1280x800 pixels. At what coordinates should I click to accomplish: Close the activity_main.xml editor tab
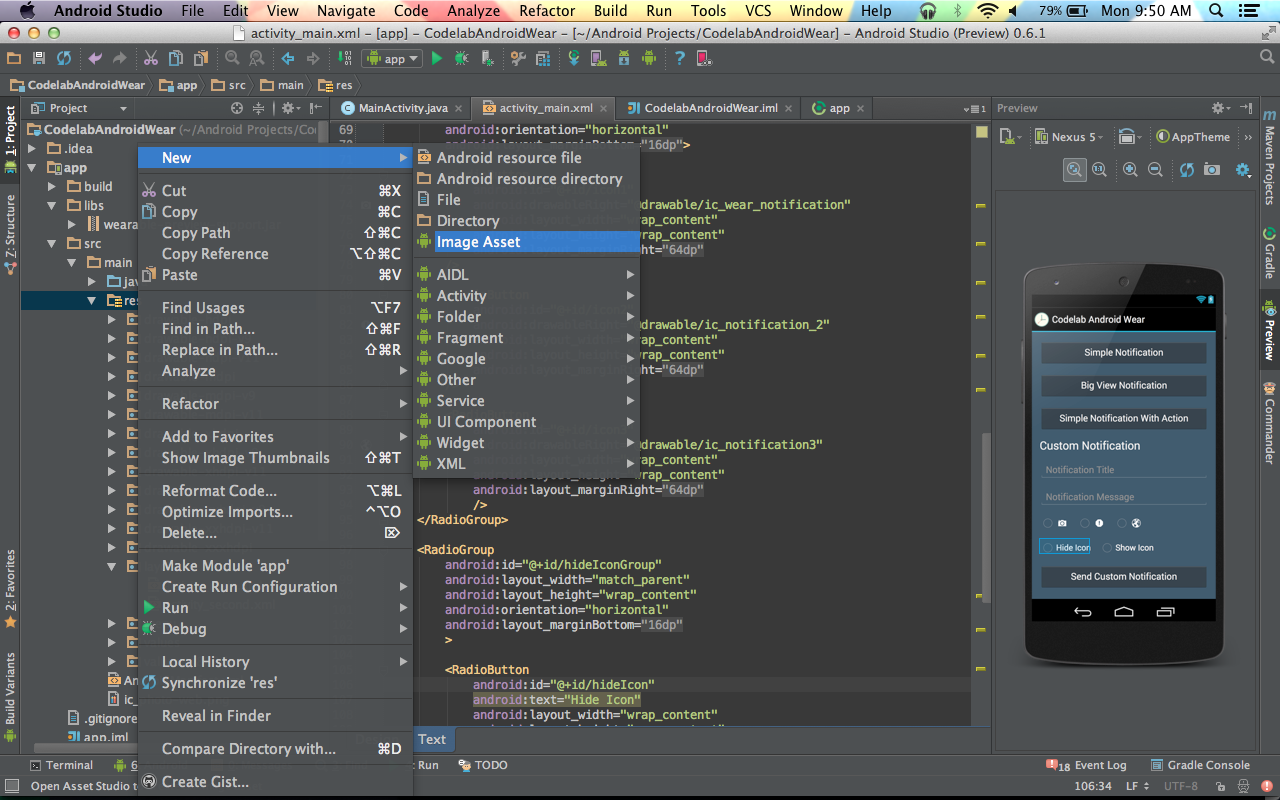click(x=605, y=108)
